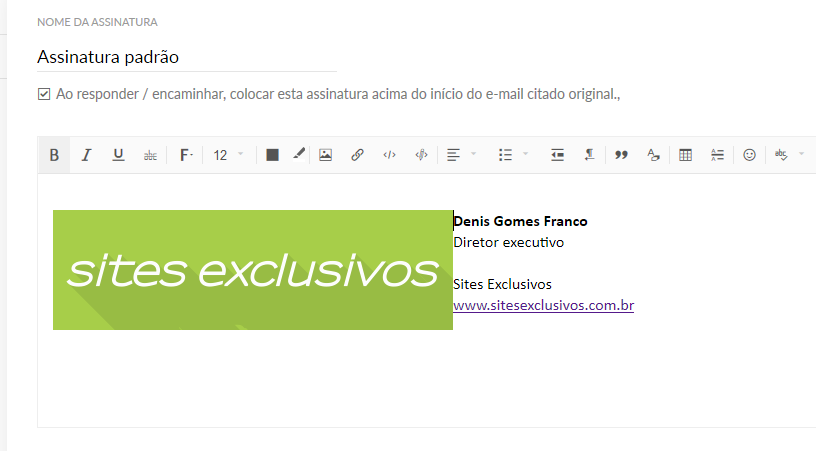Image resolution: width=816 pixels, height=451 pixels.
Task: Toggle bold formatting button
Action: point(54,155)
